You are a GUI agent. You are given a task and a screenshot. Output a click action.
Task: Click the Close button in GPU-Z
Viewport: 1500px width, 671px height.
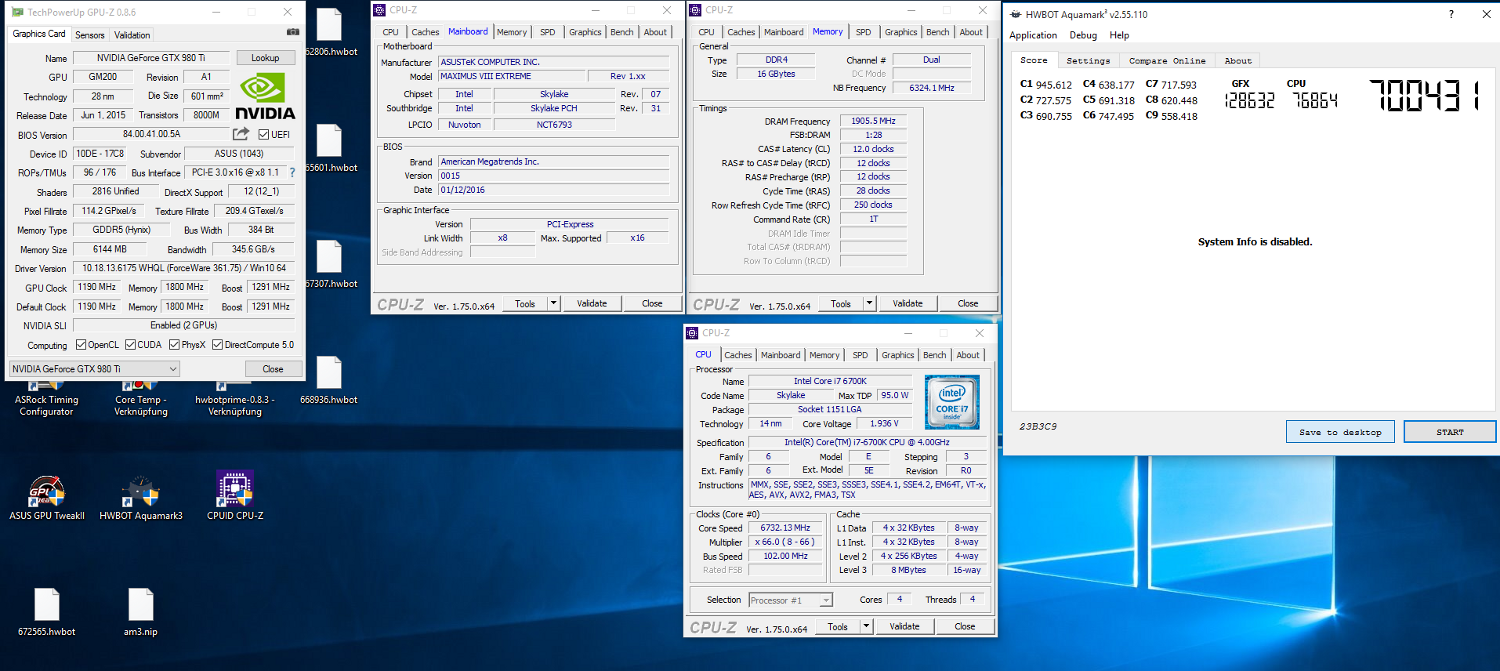pos(273,369)
